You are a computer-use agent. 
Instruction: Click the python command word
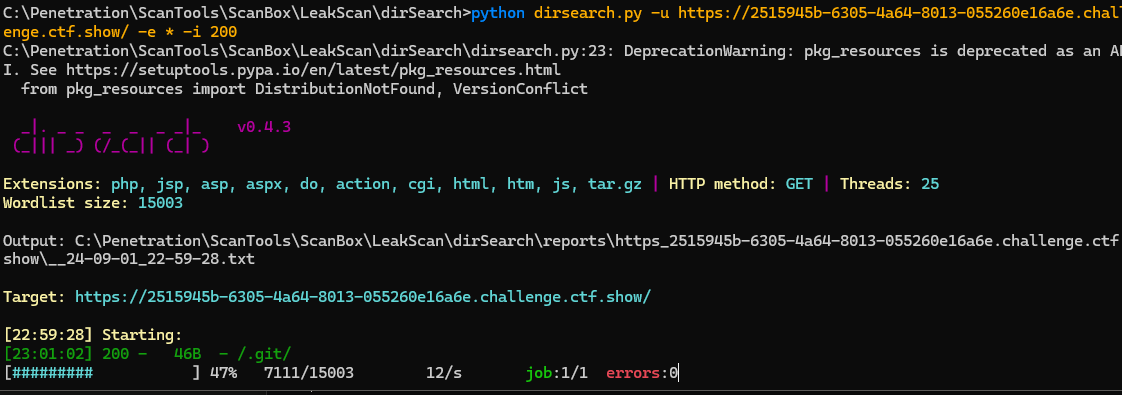(x=498, y=14)
